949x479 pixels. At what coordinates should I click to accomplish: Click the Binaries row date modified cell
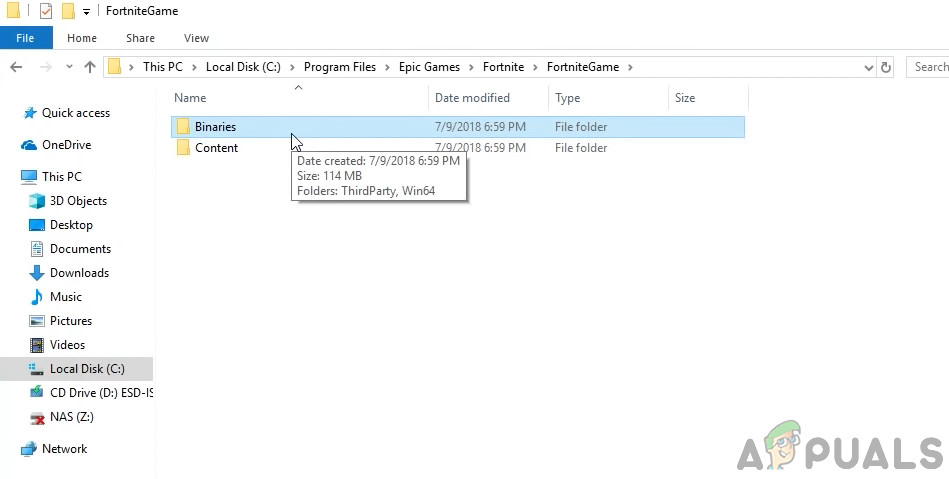481,127
